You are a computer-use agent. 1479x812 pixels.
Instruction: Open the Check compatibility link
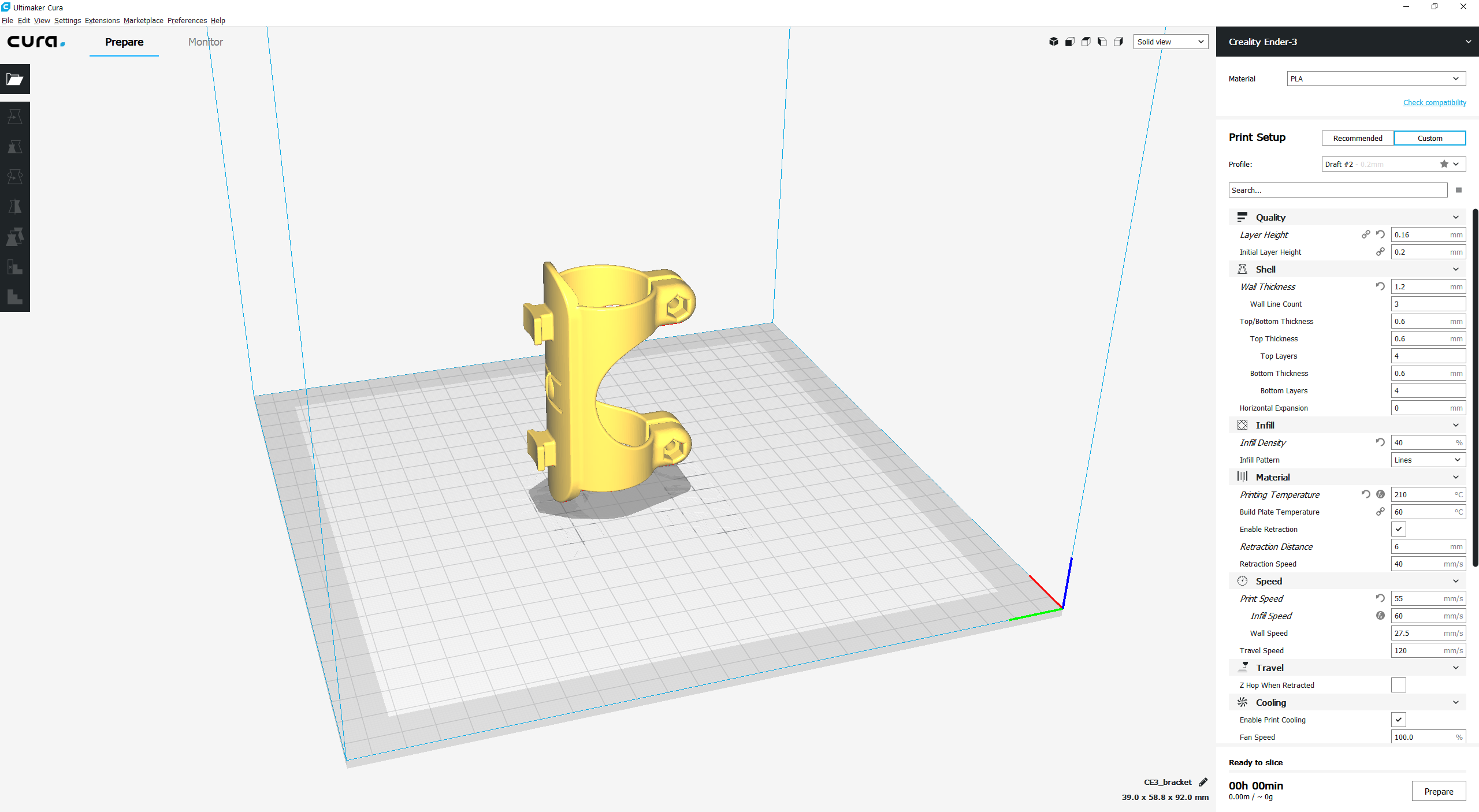point(1435,102)
